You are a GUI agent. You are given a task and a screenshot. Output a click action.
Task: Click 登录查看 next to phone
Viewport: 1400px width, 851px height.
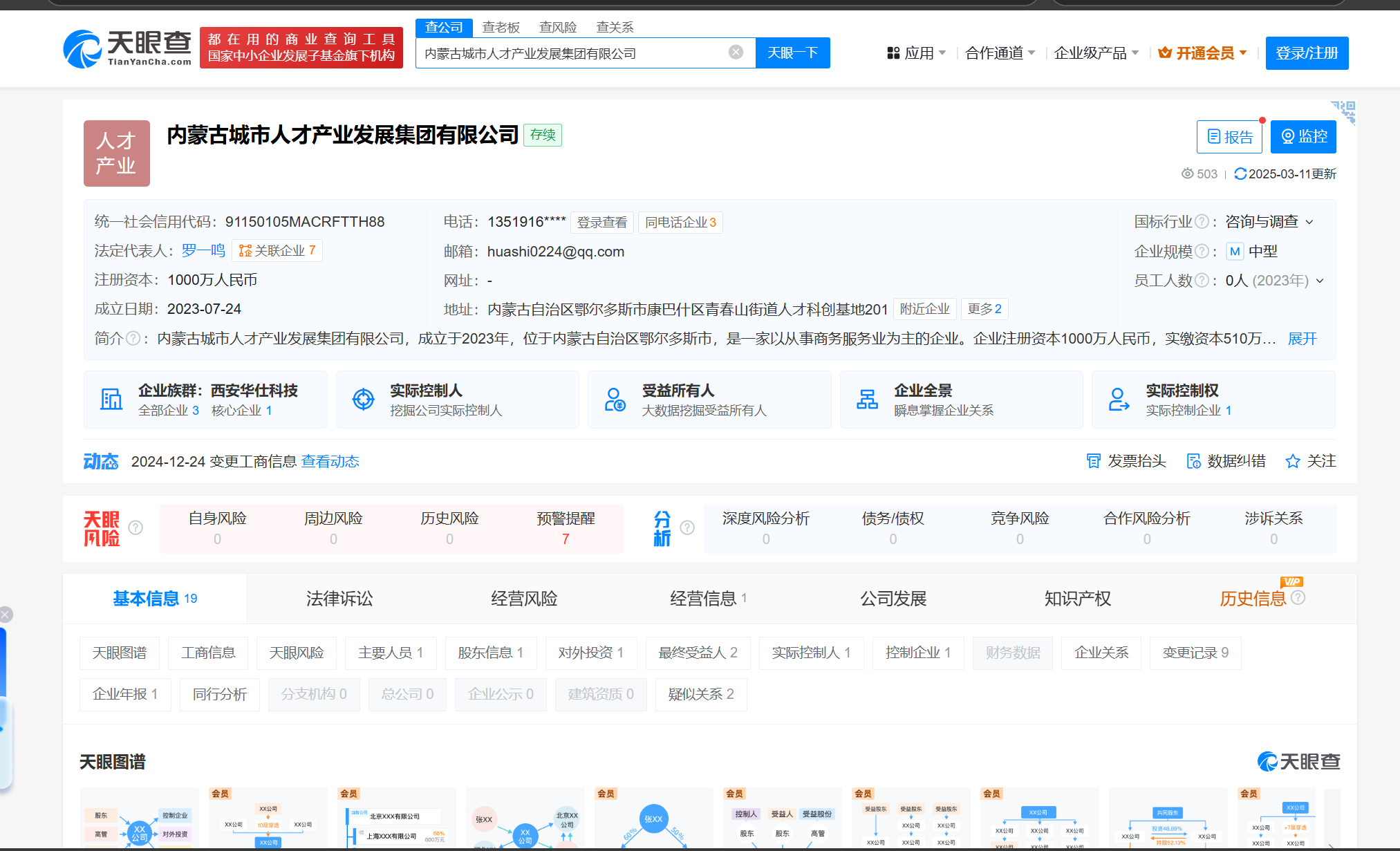(x=602, y=223)
